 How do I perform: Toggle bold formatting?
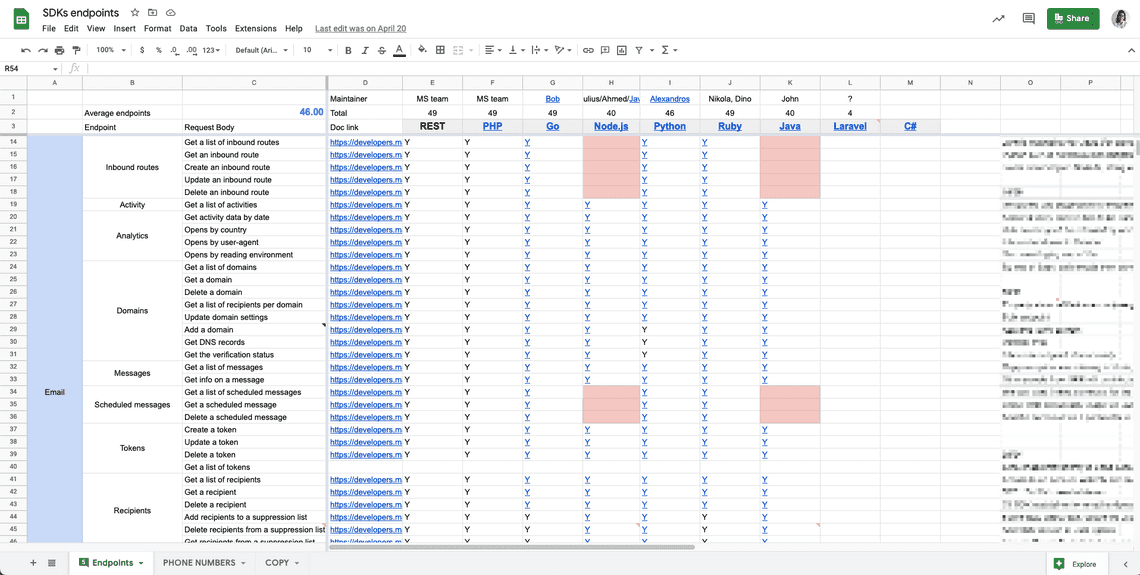(x=348, y=50)
